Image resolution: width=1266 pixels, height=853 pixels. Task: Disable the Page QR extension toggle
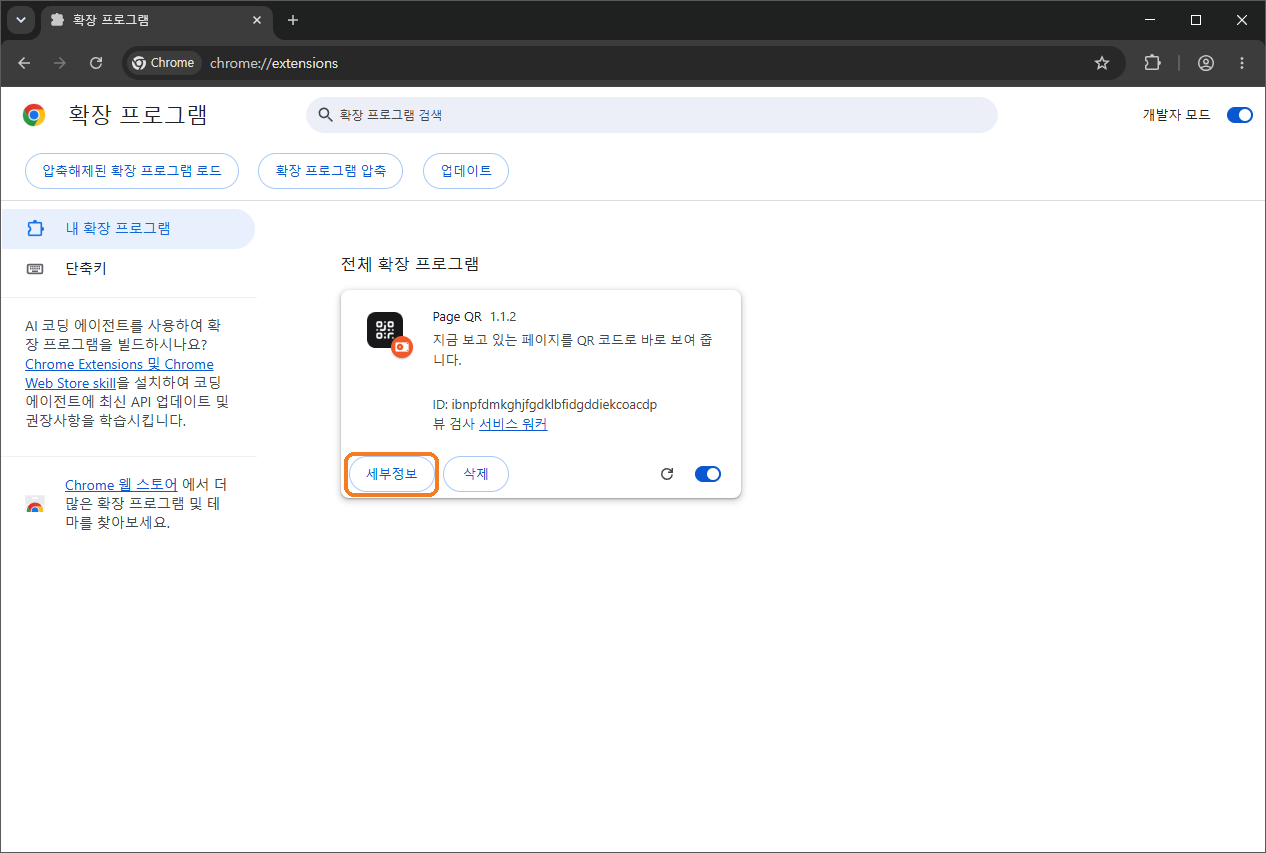pos(708,474)
